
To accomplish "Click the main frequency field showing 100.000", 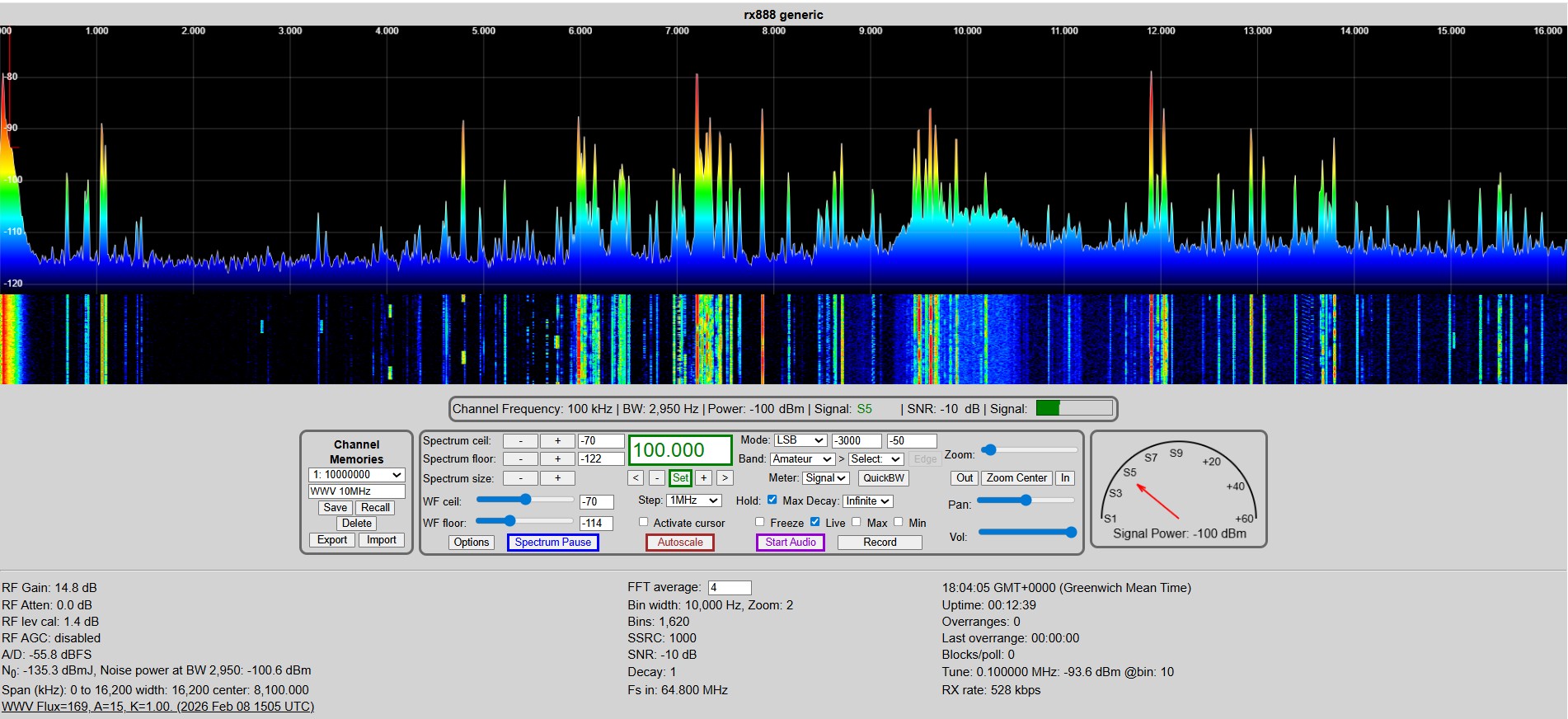I will pos(679,450).
